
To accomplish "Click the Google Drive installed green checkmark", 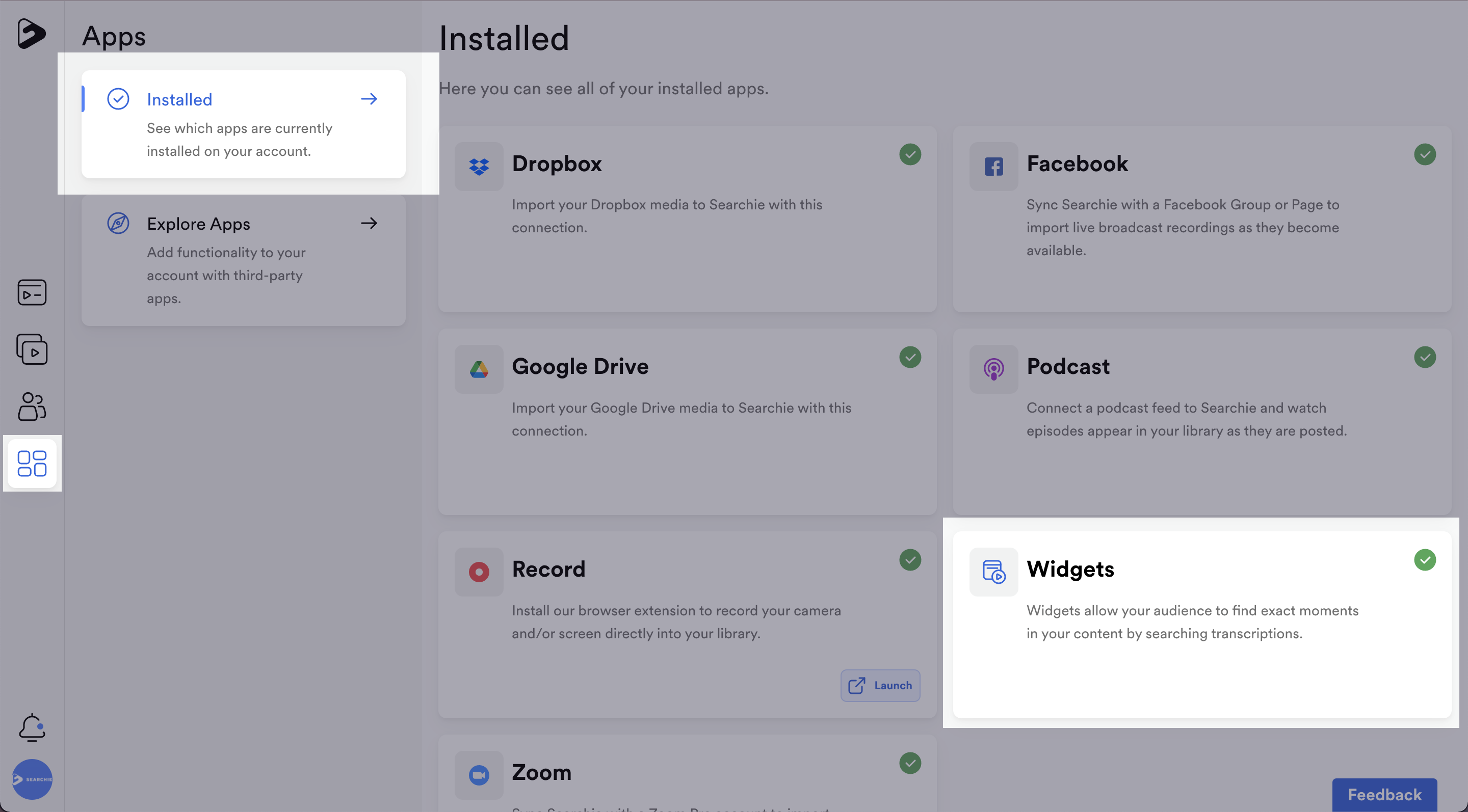I will 910,357.
